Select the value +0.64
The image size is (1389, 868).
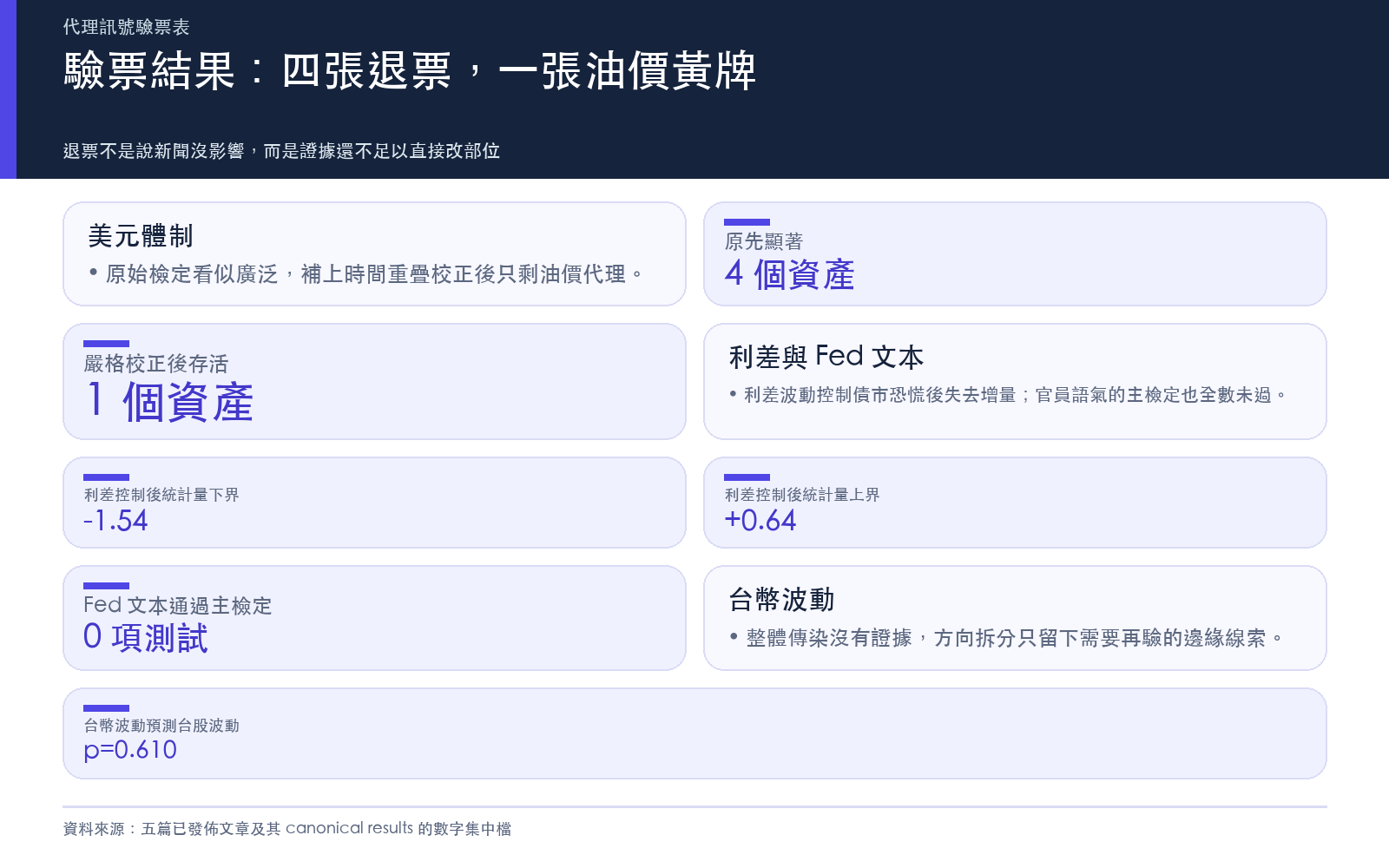click(760, 521)
